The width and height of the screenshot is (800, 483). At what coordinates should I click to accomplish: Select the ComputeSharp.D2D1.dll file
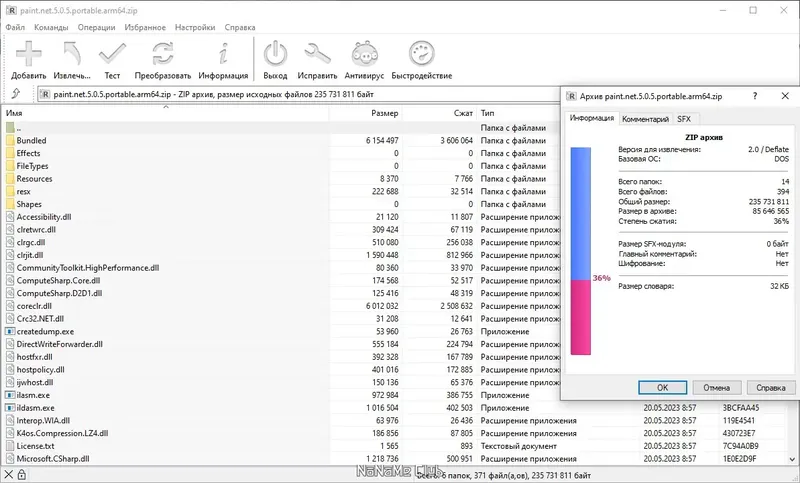pos(59,293)
